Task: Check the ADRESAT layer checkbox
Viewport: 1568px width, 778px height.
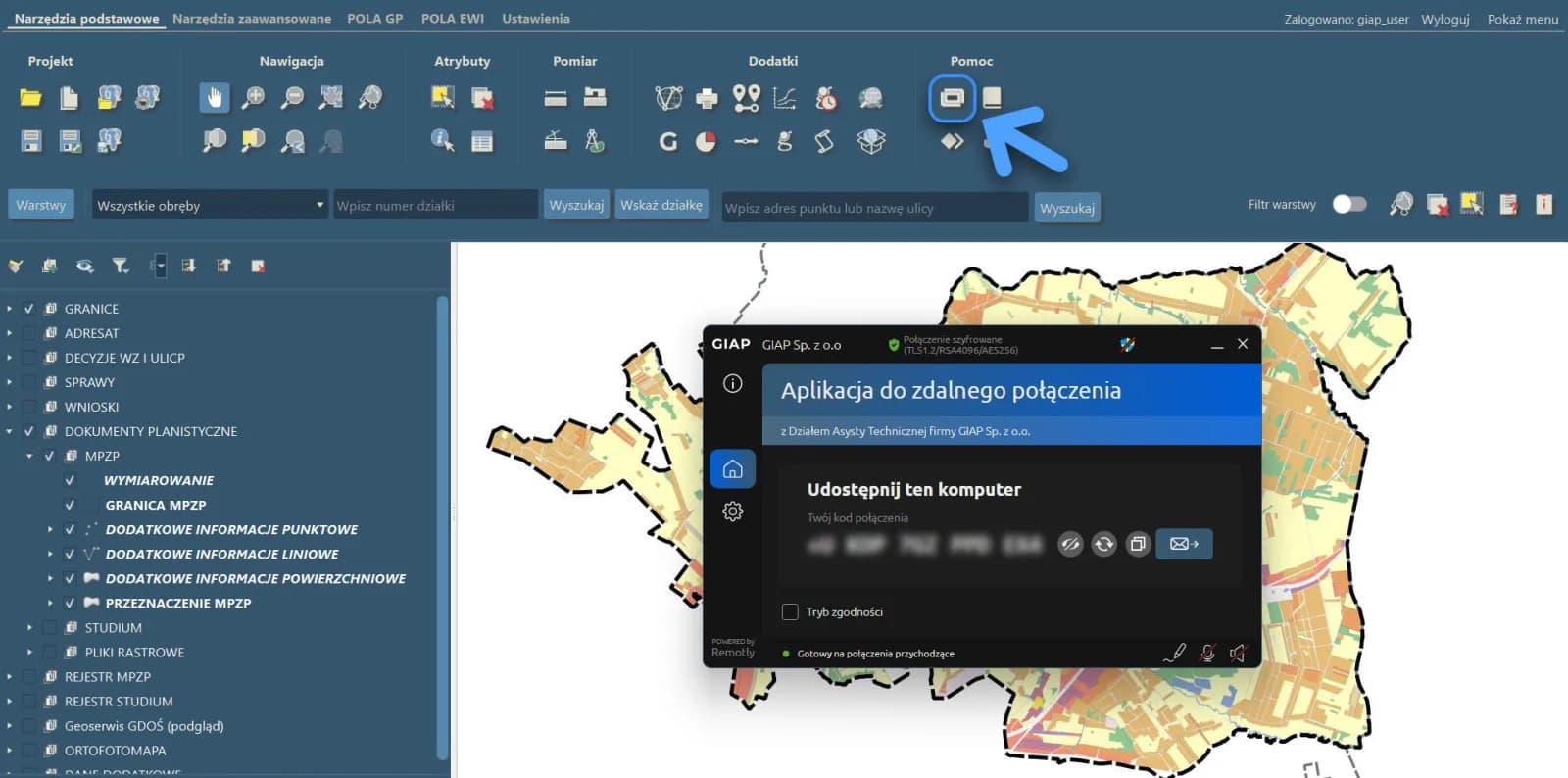Action: coord(29,333)
